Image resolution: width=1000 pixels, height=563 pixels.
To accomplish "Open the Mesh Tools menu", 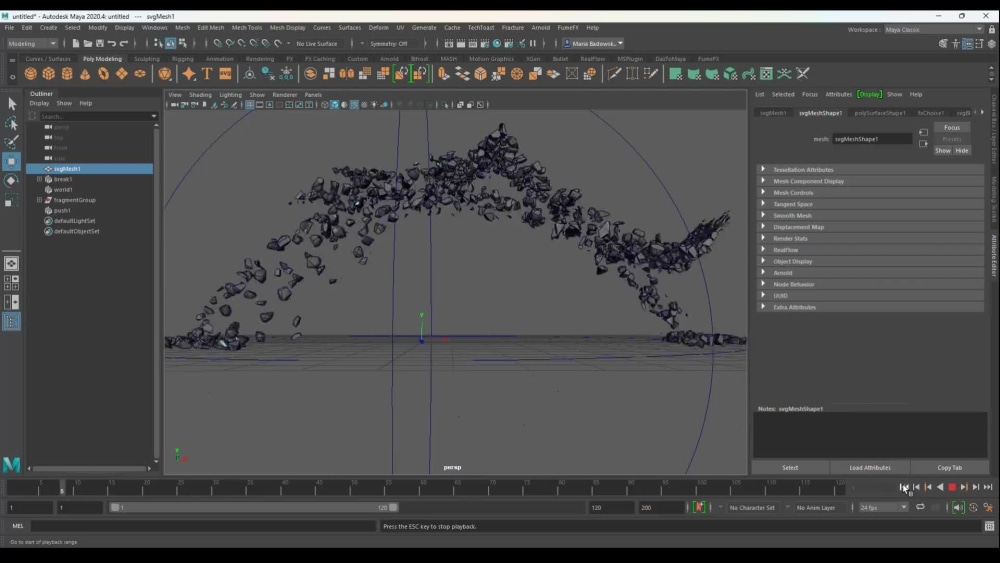I will point(247,27).
